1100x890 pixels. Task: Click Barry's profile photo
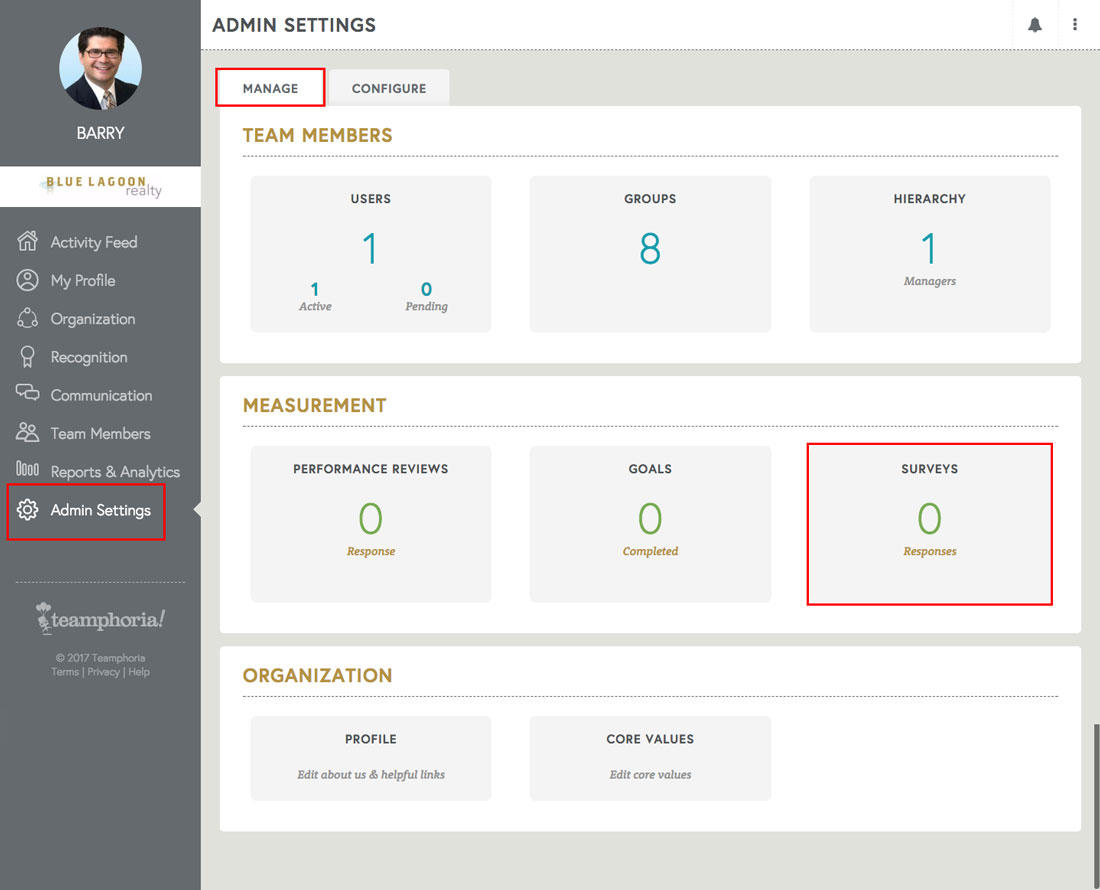[100, 68]
